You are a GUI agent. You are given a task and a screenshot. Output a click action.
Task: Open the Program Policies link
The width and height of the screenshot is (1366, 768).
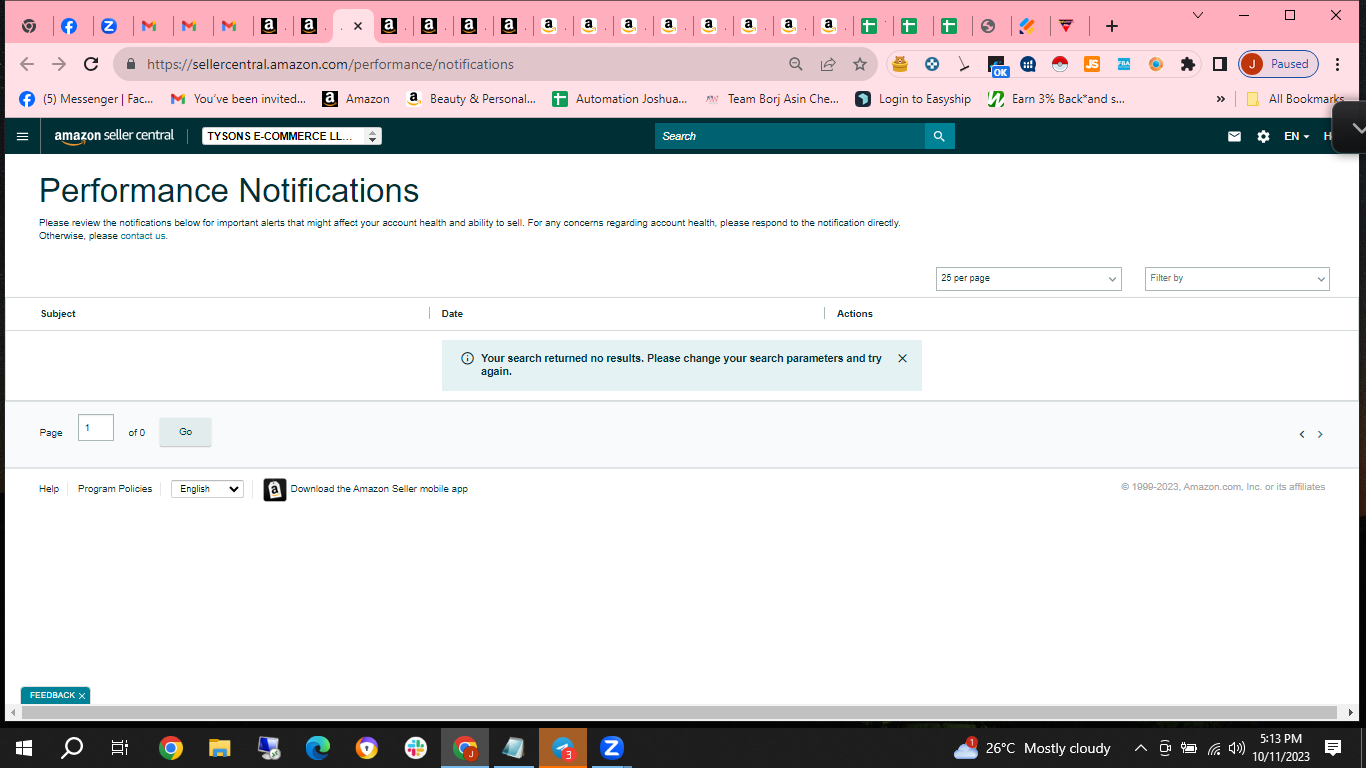(x=115, y=489)
